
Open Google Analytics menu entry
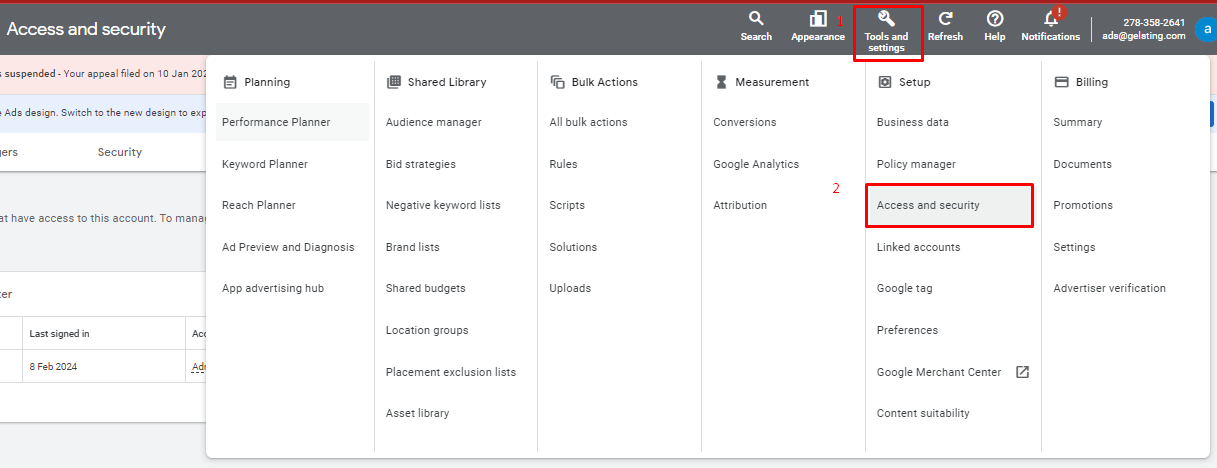point(756,164)
